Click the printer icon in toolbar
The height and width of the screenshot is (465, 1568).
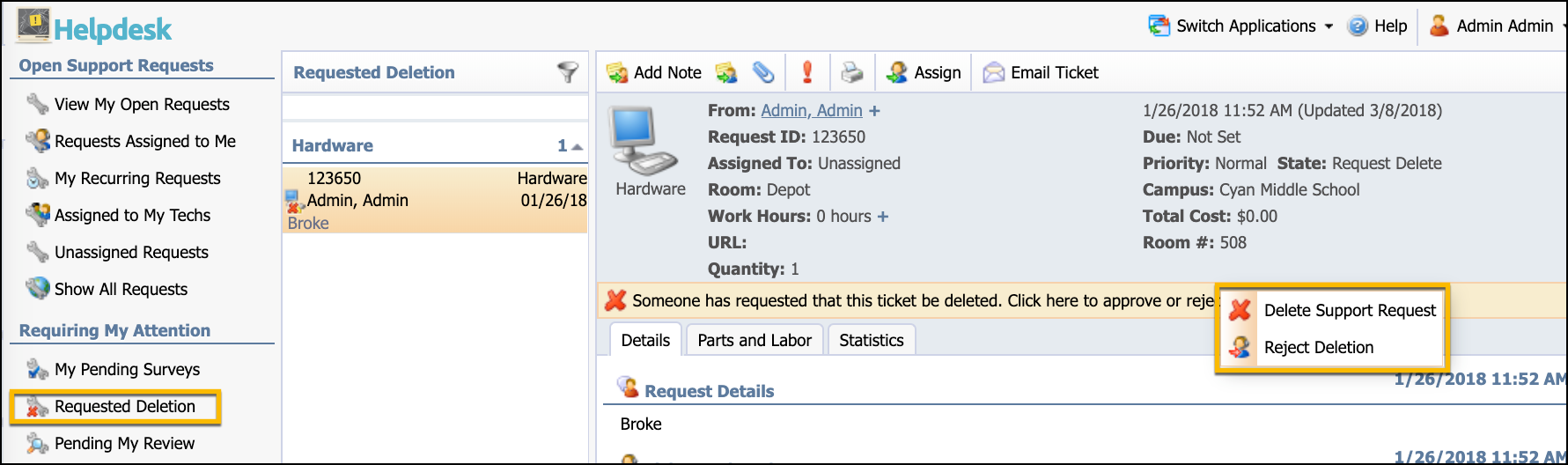click(851, 72)
